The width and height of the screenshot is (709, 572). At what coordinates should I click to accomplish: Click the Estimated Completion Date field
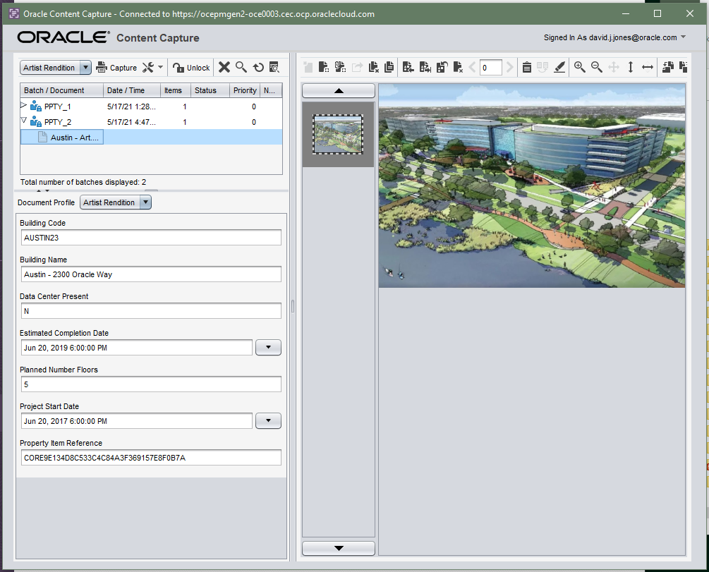(137, 347)
